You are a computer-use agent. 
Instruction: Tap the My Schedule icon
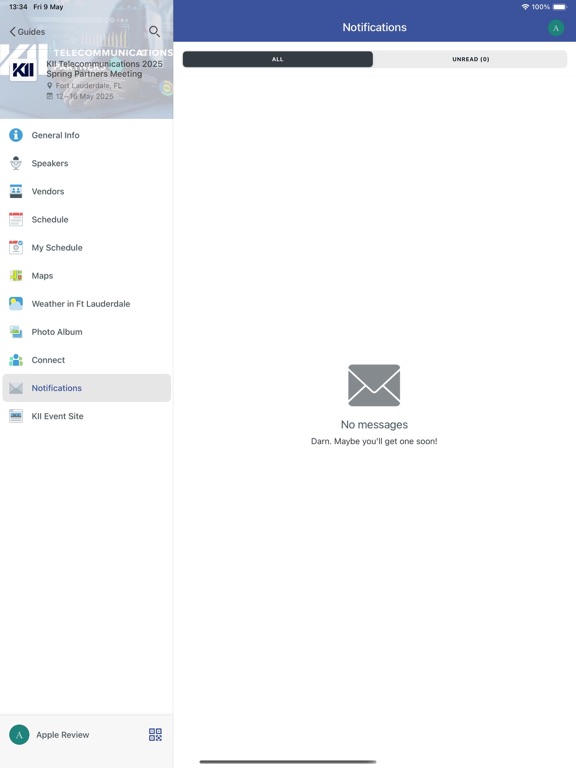(16, 247)
